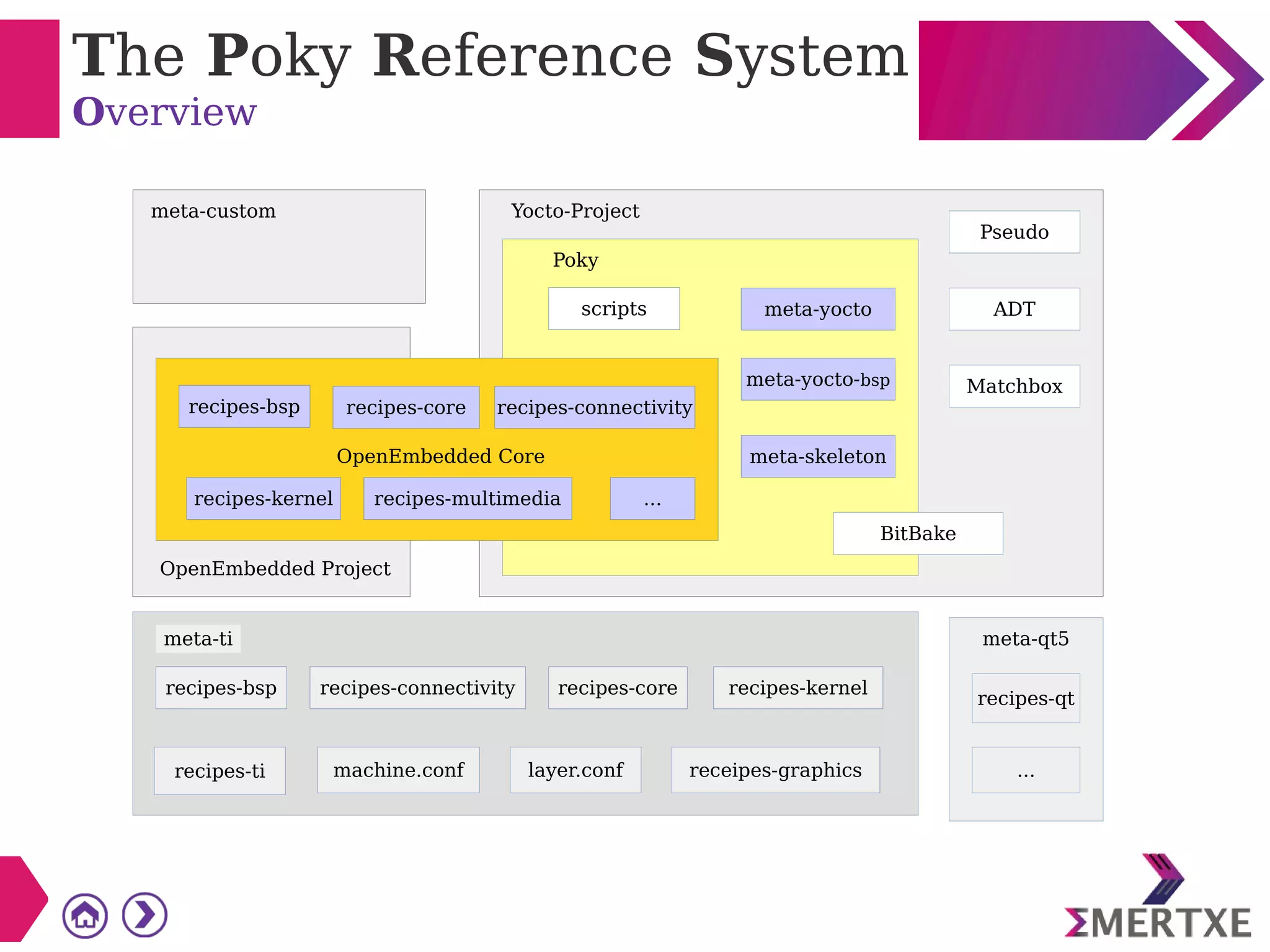Click the Matchbox box
The width and height of the screenshot is (1270, 952).
[x=1014, y=386]
